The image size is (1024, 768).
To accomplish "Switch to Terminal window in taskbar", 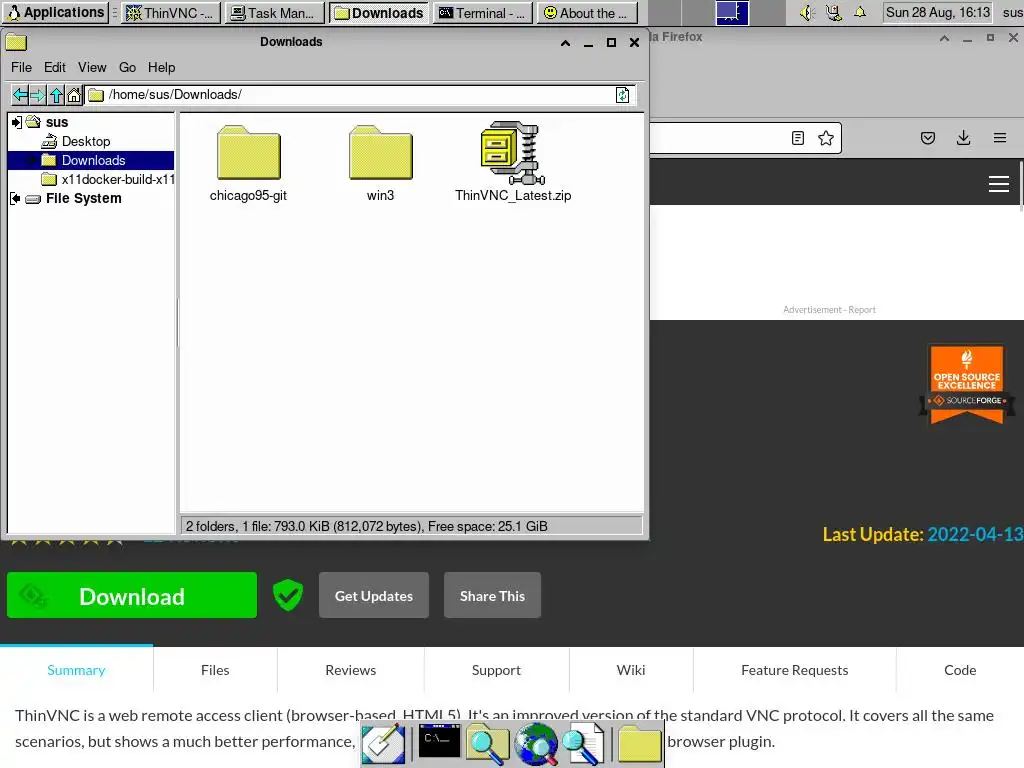I will point(483,13).
